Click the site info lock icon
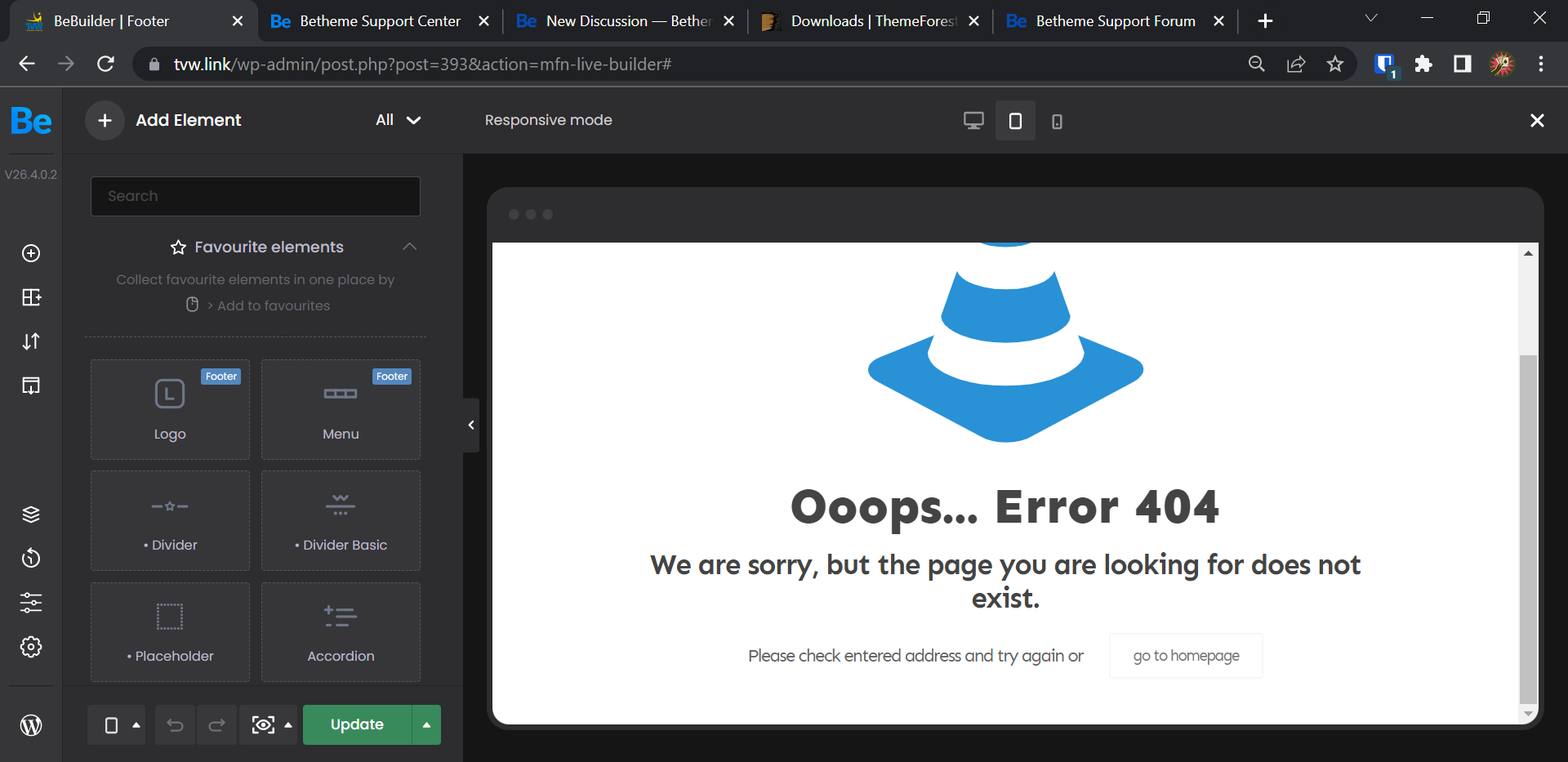 click(x=154, y=64)
